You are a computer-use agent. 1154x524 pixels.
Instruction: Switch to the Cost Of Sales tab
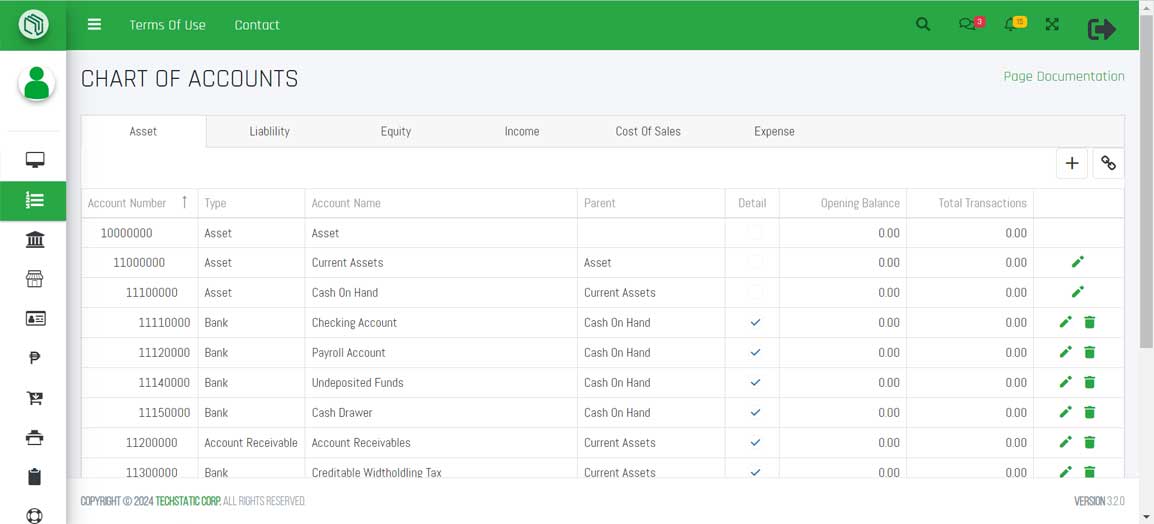click(648, 131)
